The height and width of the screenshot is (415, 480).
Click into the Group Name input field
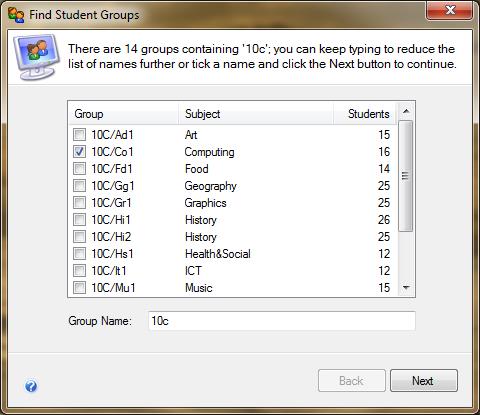pyautogui.click(x=282, y=321)
